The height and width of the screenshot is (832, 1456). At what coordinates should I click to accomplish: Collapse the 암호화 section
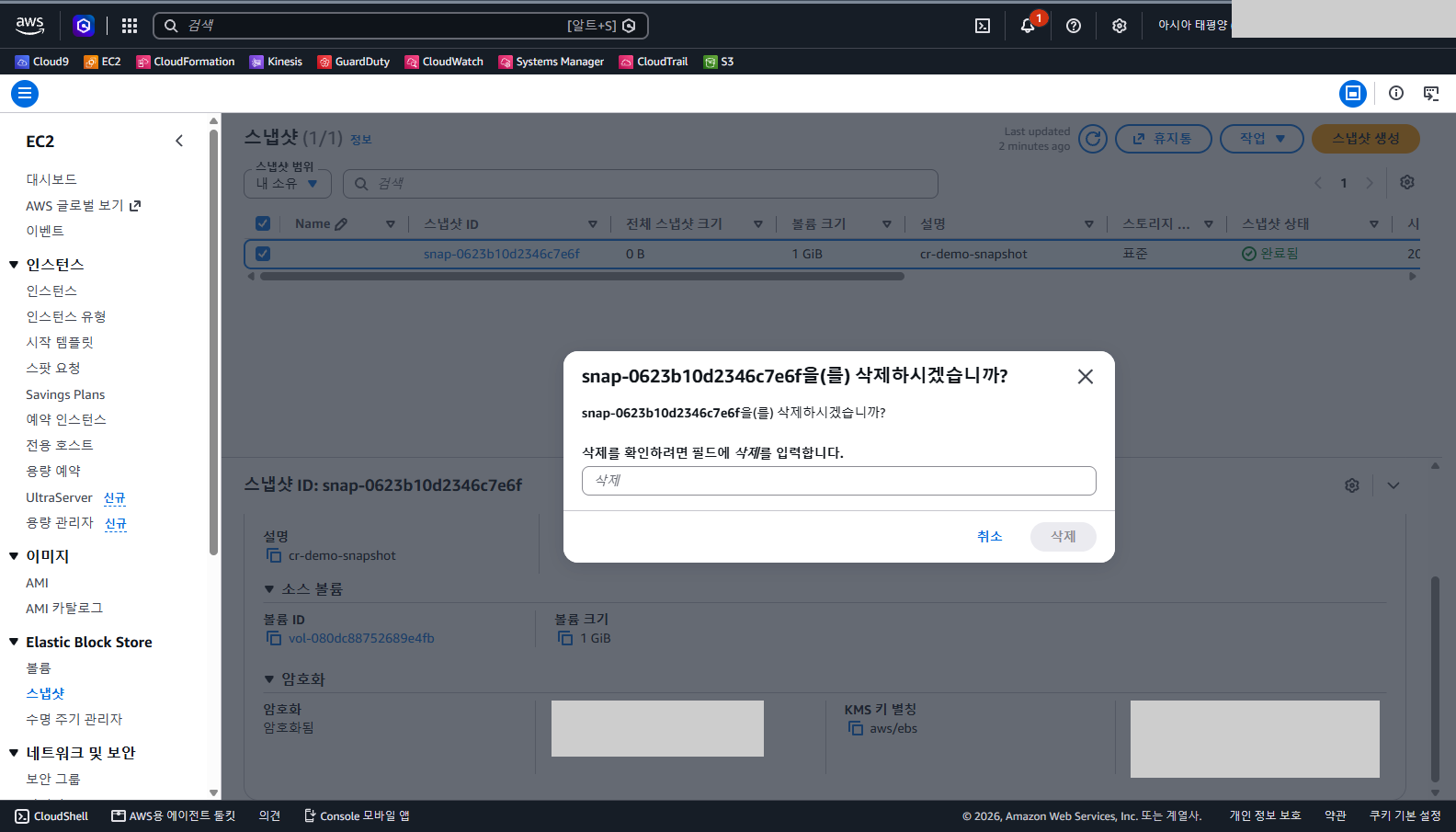[269, 679]
